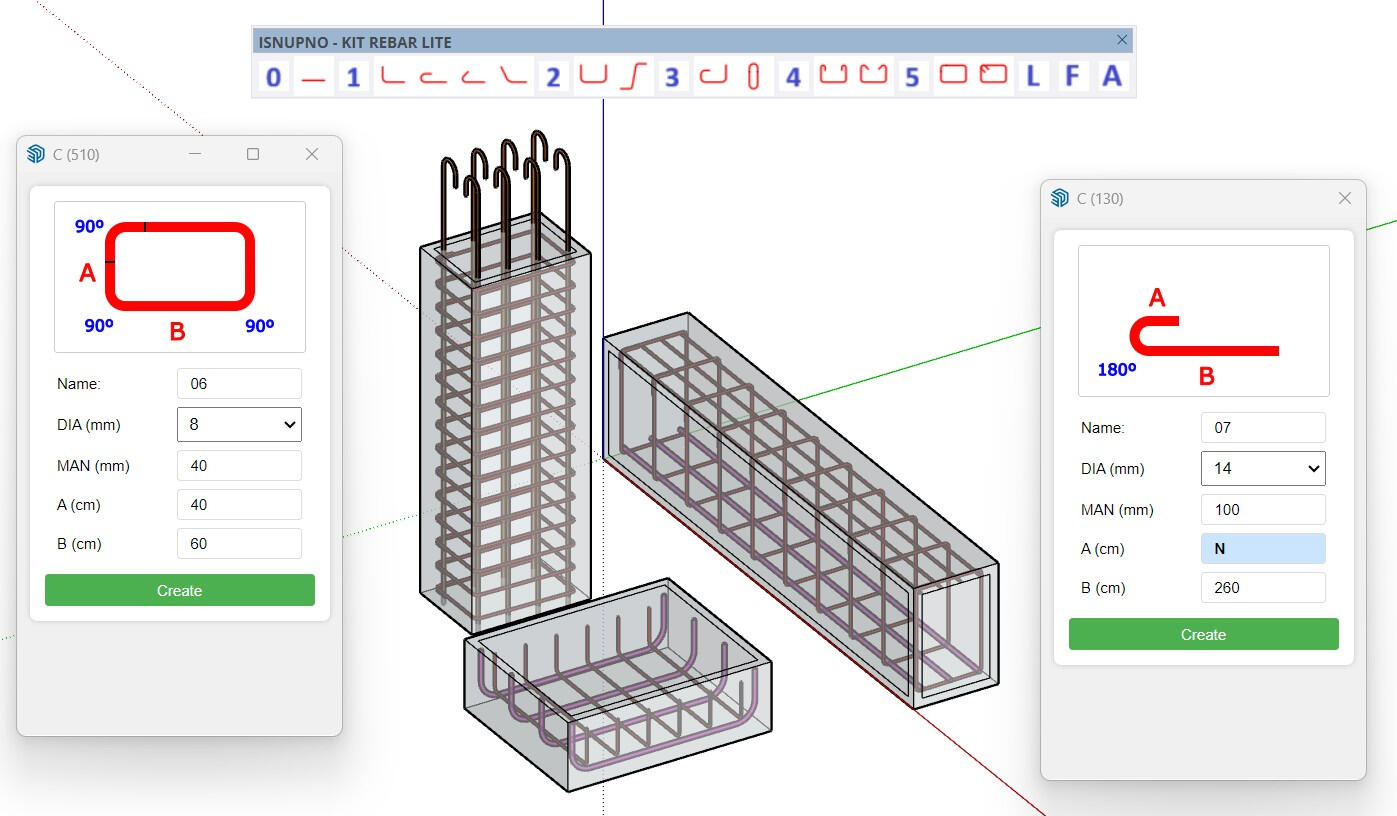
Task: Click the blue letter A toolbar button
Action: (x=1111, y=76)
